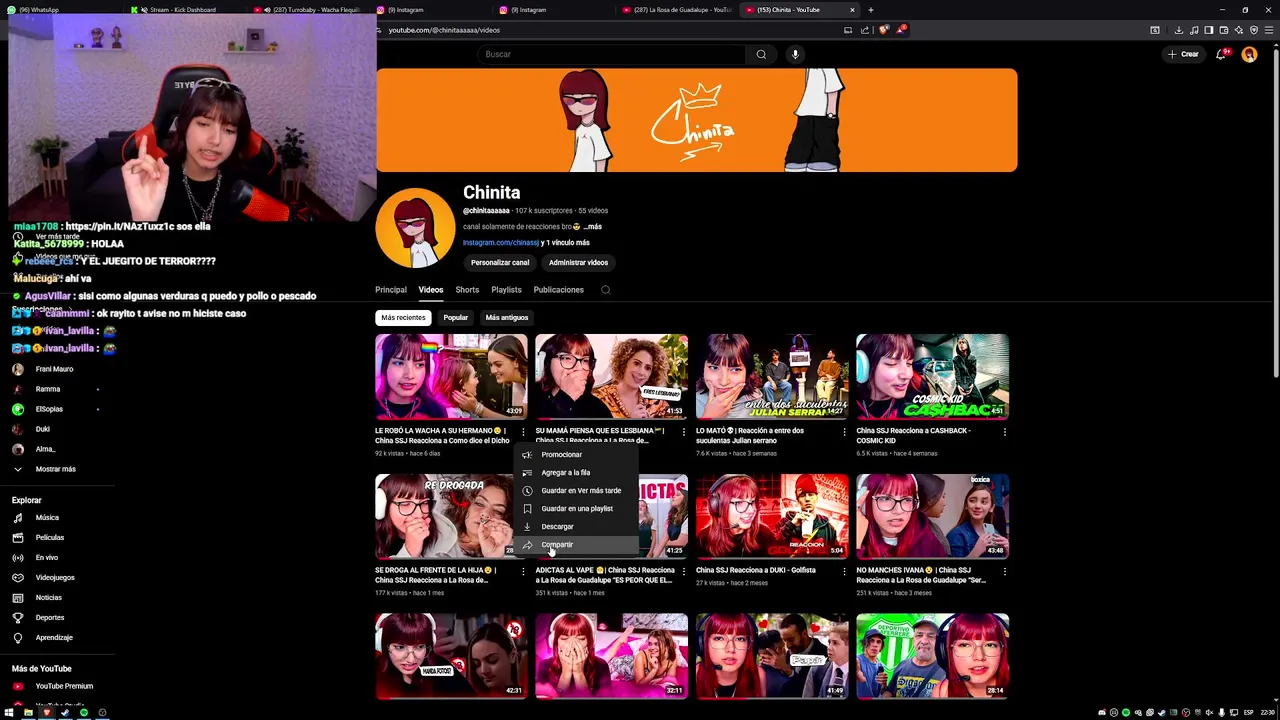The width and height of the screenshot is (1280, 720).
Task: Choose Guardar en Ver más tarde
Action: [577, 491]
